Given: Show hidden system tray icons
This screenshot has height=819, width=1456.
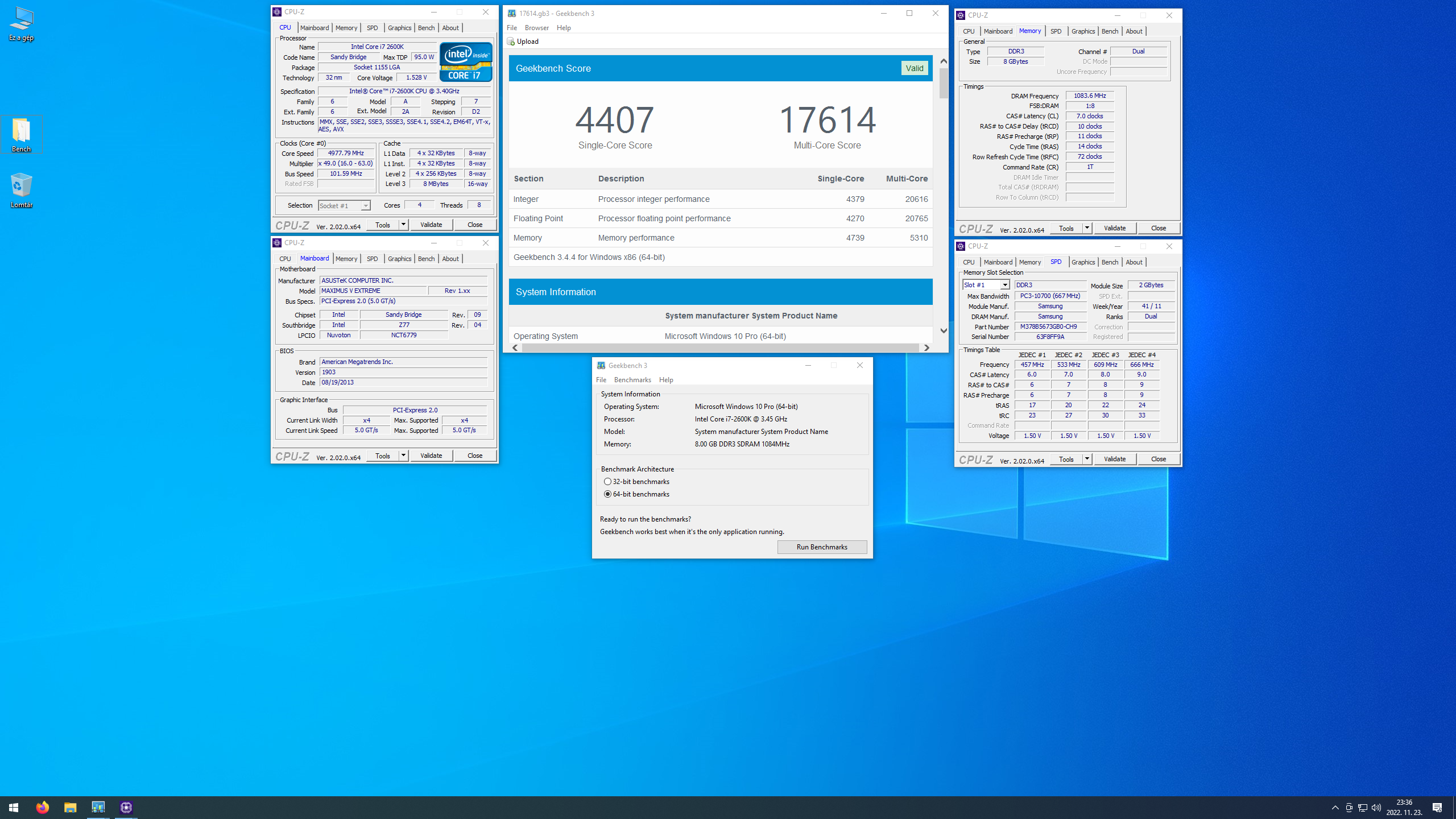Looking at the screenshot, I should coord(1335,807).
